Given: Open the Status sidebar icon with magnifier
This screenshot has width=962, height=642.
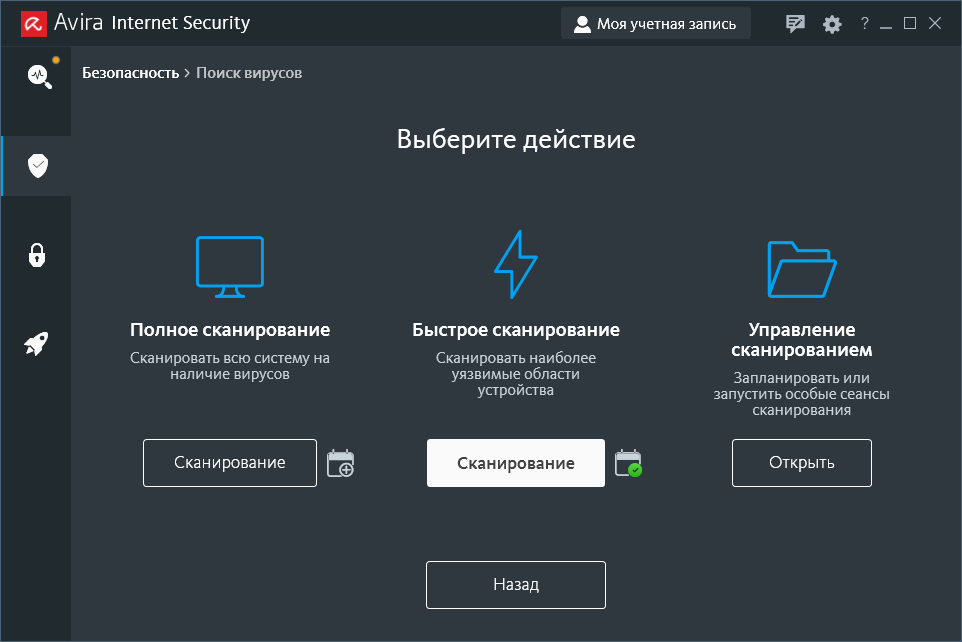Looking at the screenshot, I should pyautogui.click(x=38, y=75).
